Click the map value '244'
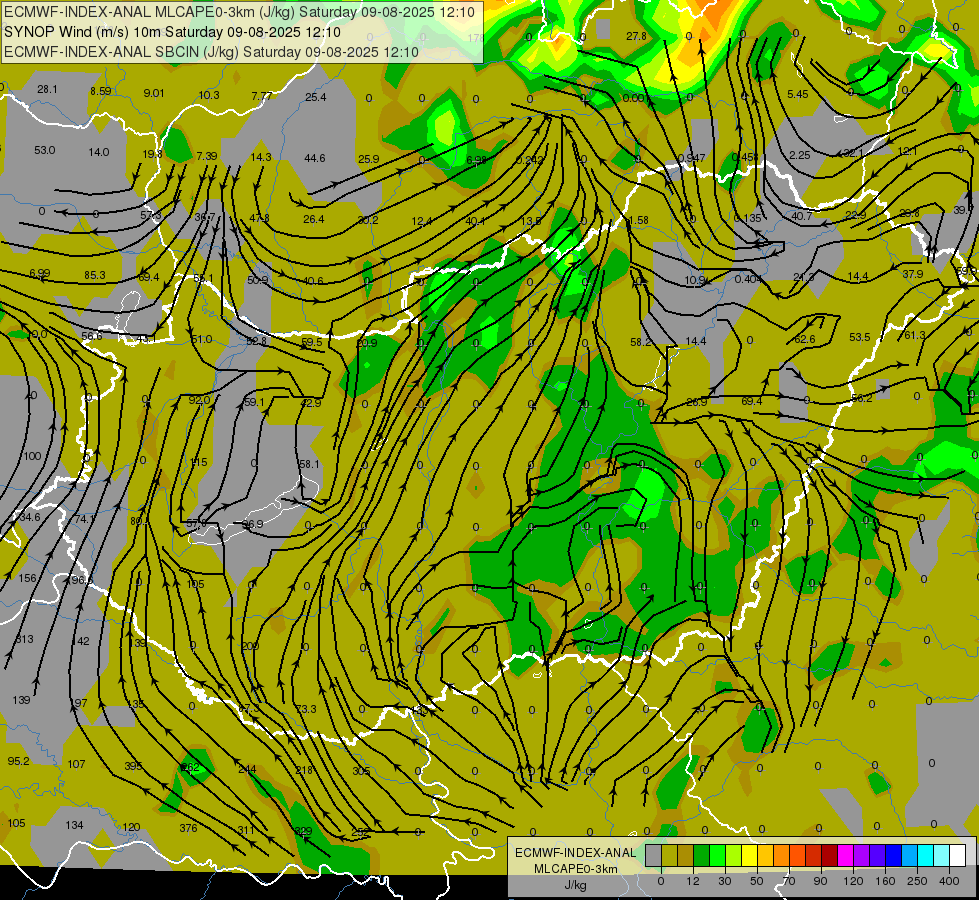The height and width of the screenshot is (900, 979). click(247, 769)
